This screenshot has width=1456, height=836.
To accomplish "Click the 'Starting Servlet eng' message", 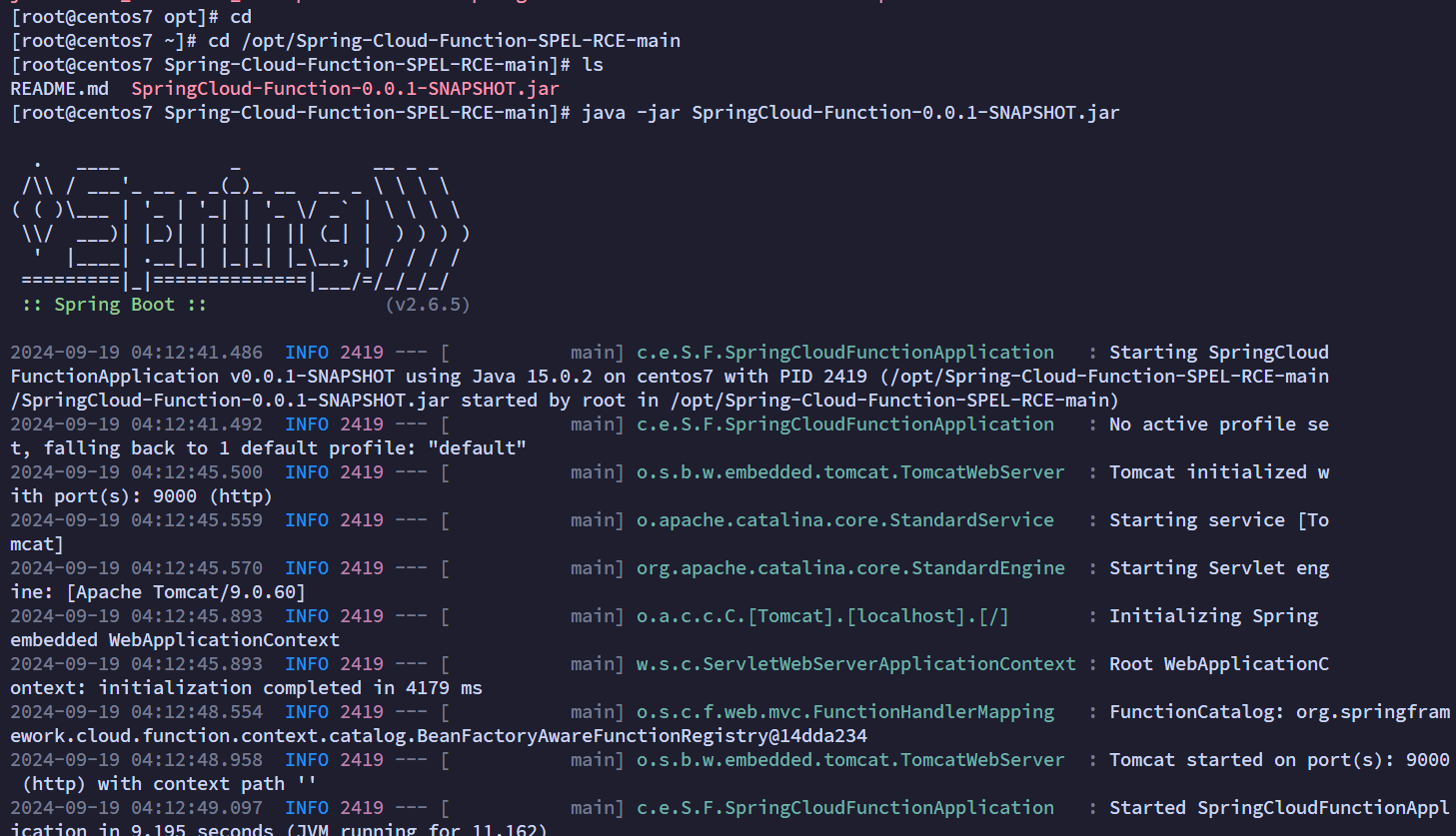I will (1219, 567).
